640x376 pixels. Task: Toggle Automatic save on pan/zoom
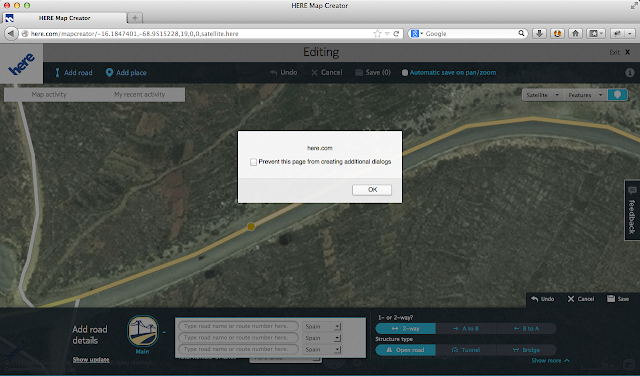[404, 73]
